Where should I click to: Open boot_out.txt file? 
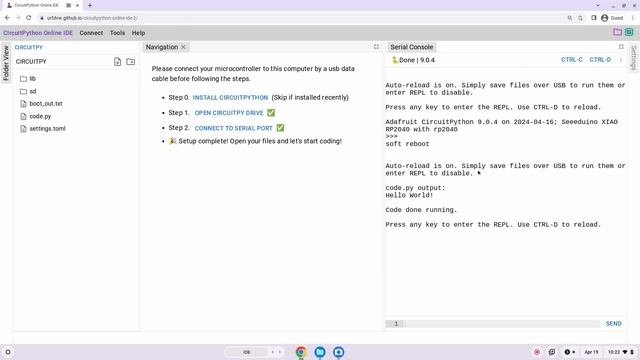(46, 104)
